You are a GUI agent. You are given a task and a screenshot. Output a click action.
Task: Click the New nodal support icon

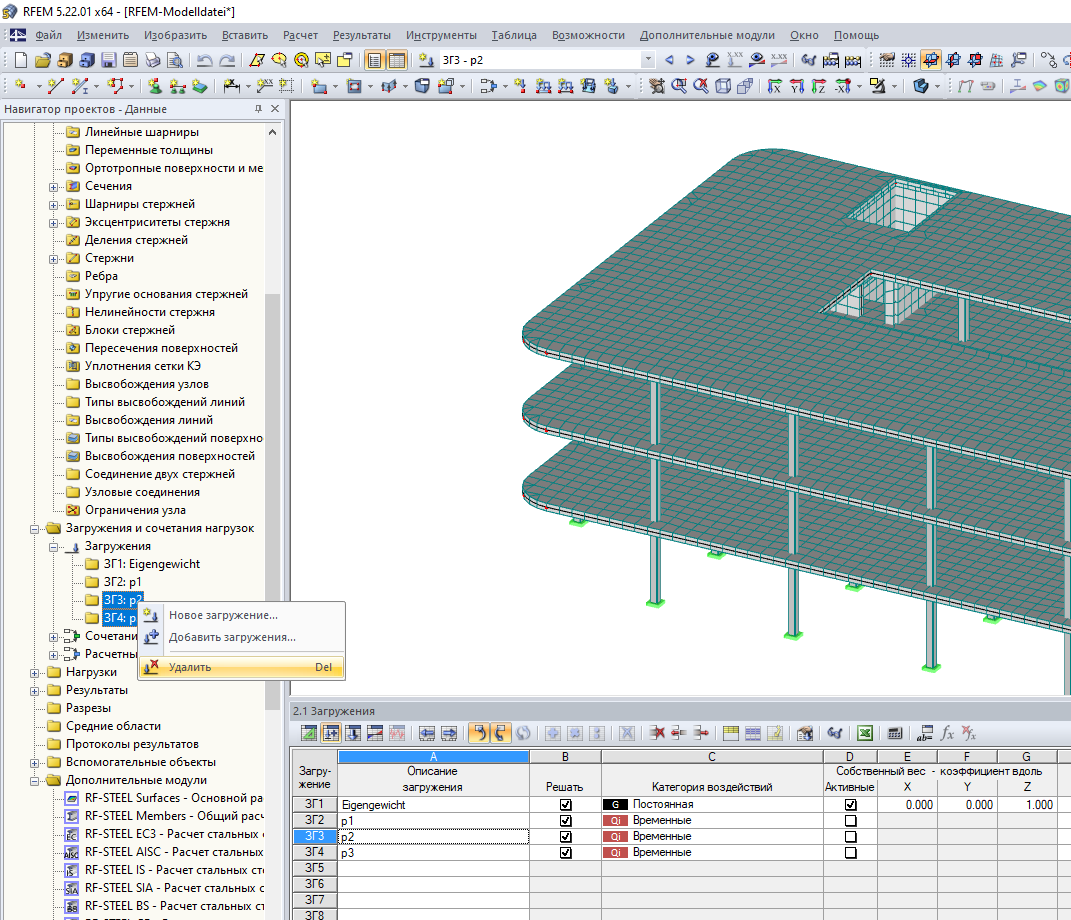(x=155, y=86)
